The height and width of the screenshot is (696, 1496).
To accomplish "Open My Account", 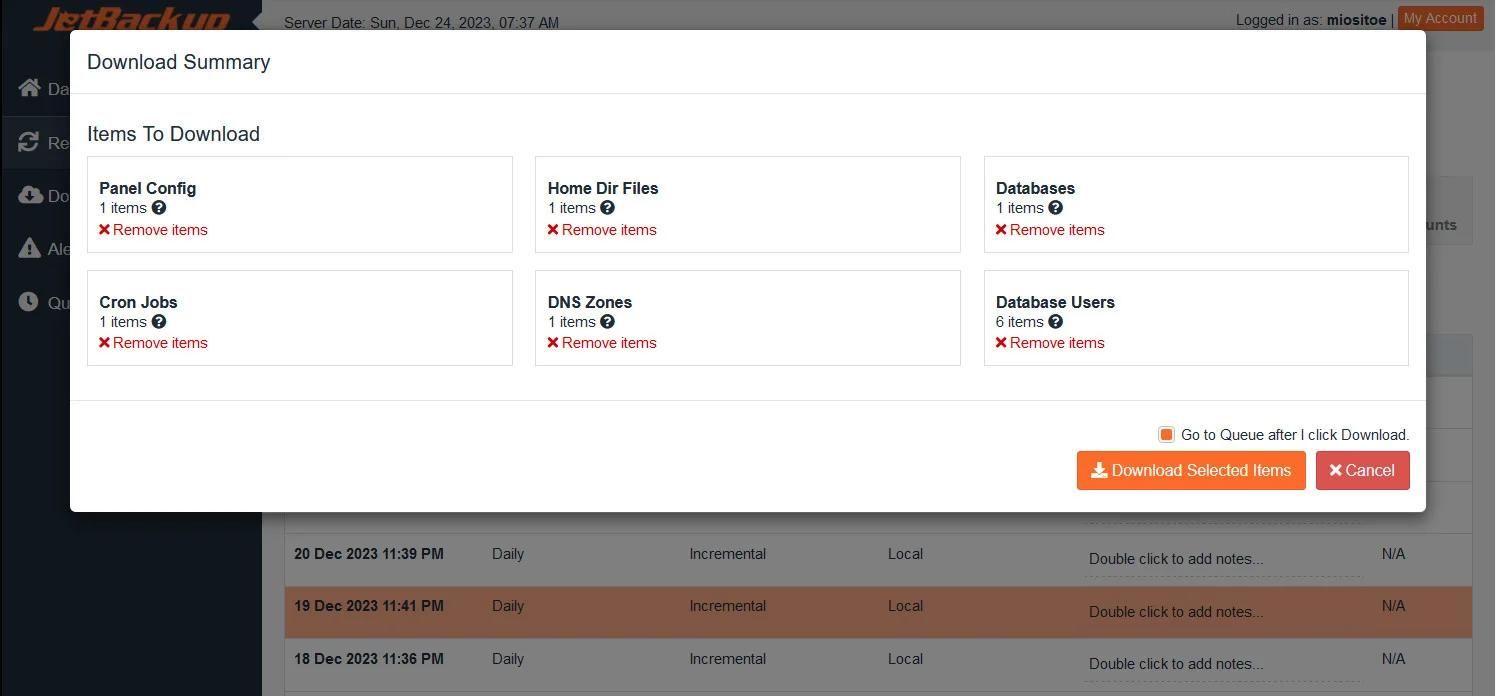I will pyautogui.click(x=1440, y=18).
